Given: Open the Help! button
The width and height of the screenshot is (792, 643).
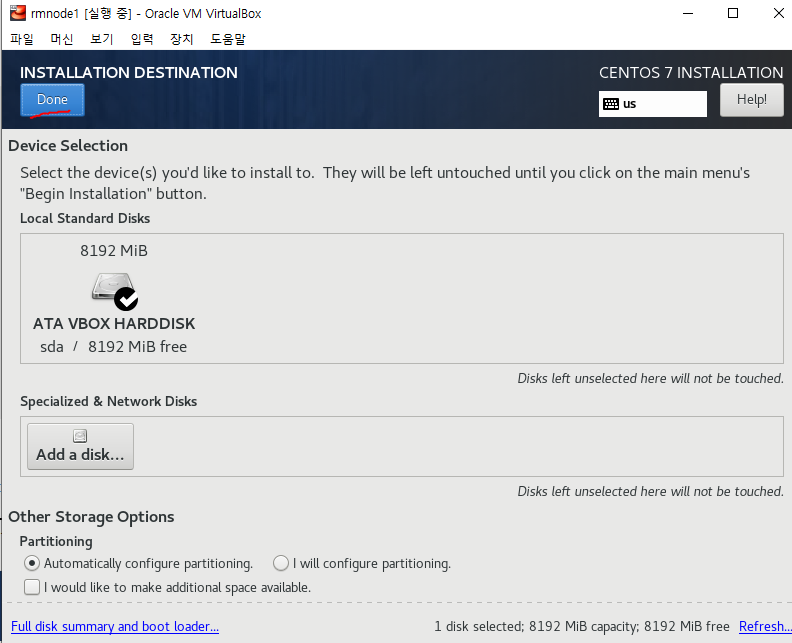Looking at the screenshot, I should pyautogui.click(x=751, y=100).
